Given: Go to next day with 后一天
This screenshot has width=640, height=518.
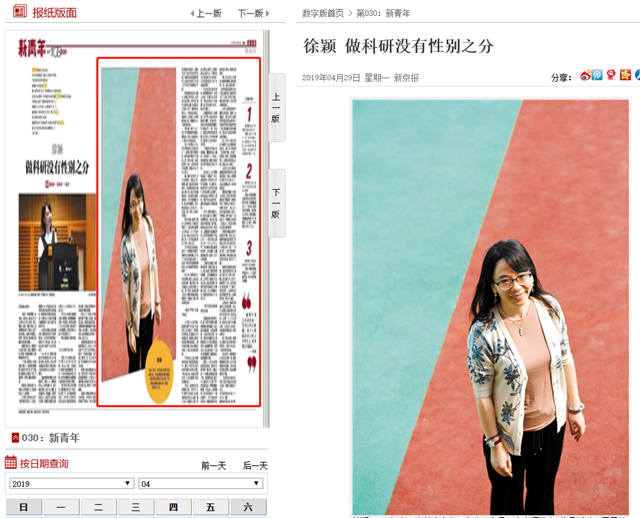Looking at the screenshot, I should pos(255,465).
